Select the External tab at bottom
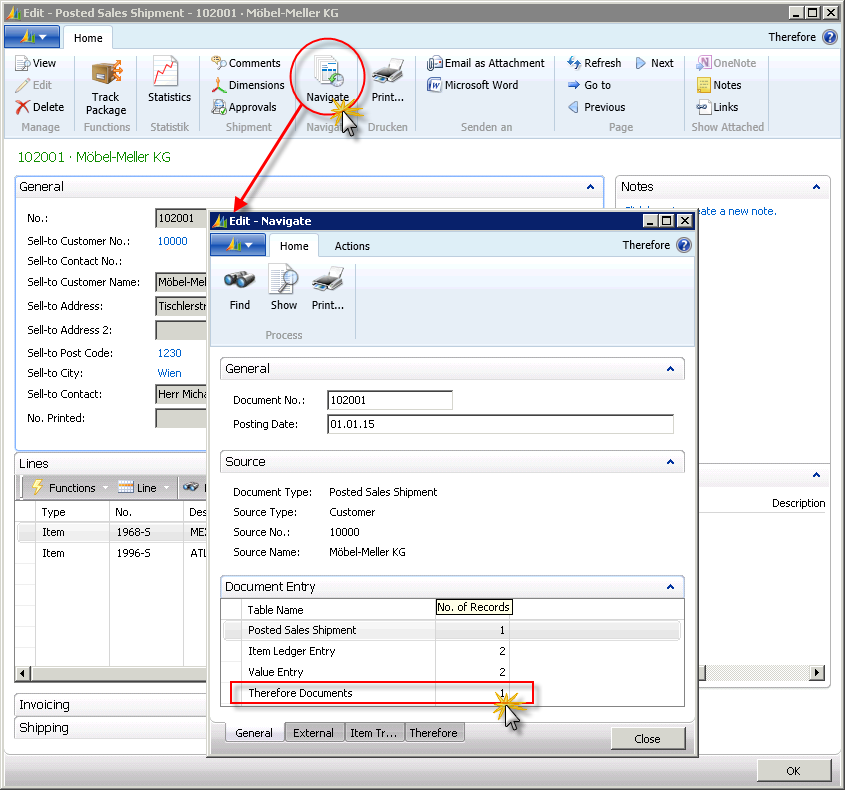The image size is (845, 790). (x=313, y=733)
